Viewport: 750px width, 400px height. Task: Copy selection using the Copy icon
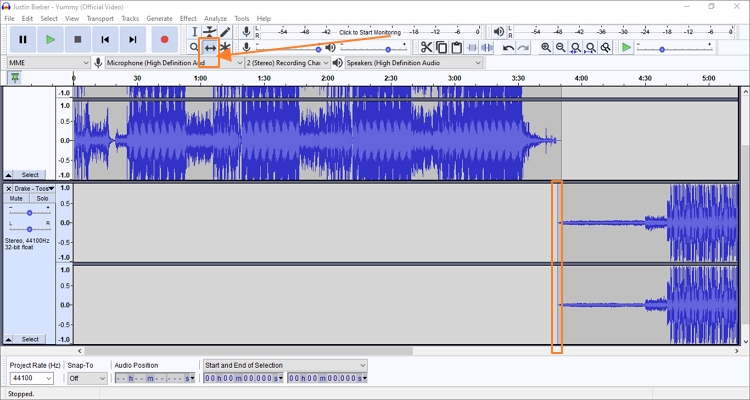pos(441,47)
